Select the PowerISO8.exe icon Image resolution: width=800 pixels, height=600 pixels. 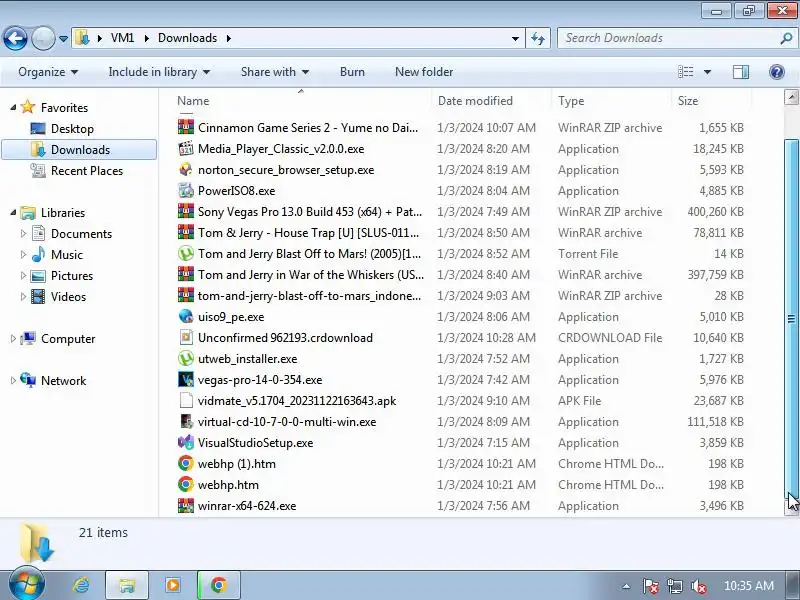click(186, 190)
